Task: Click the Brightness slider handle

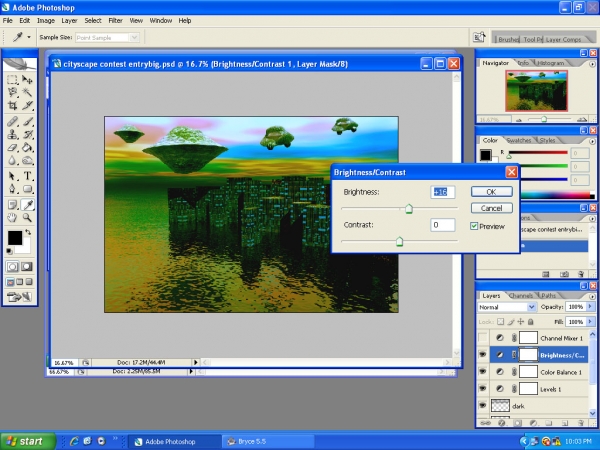Action: click(409, 209)
